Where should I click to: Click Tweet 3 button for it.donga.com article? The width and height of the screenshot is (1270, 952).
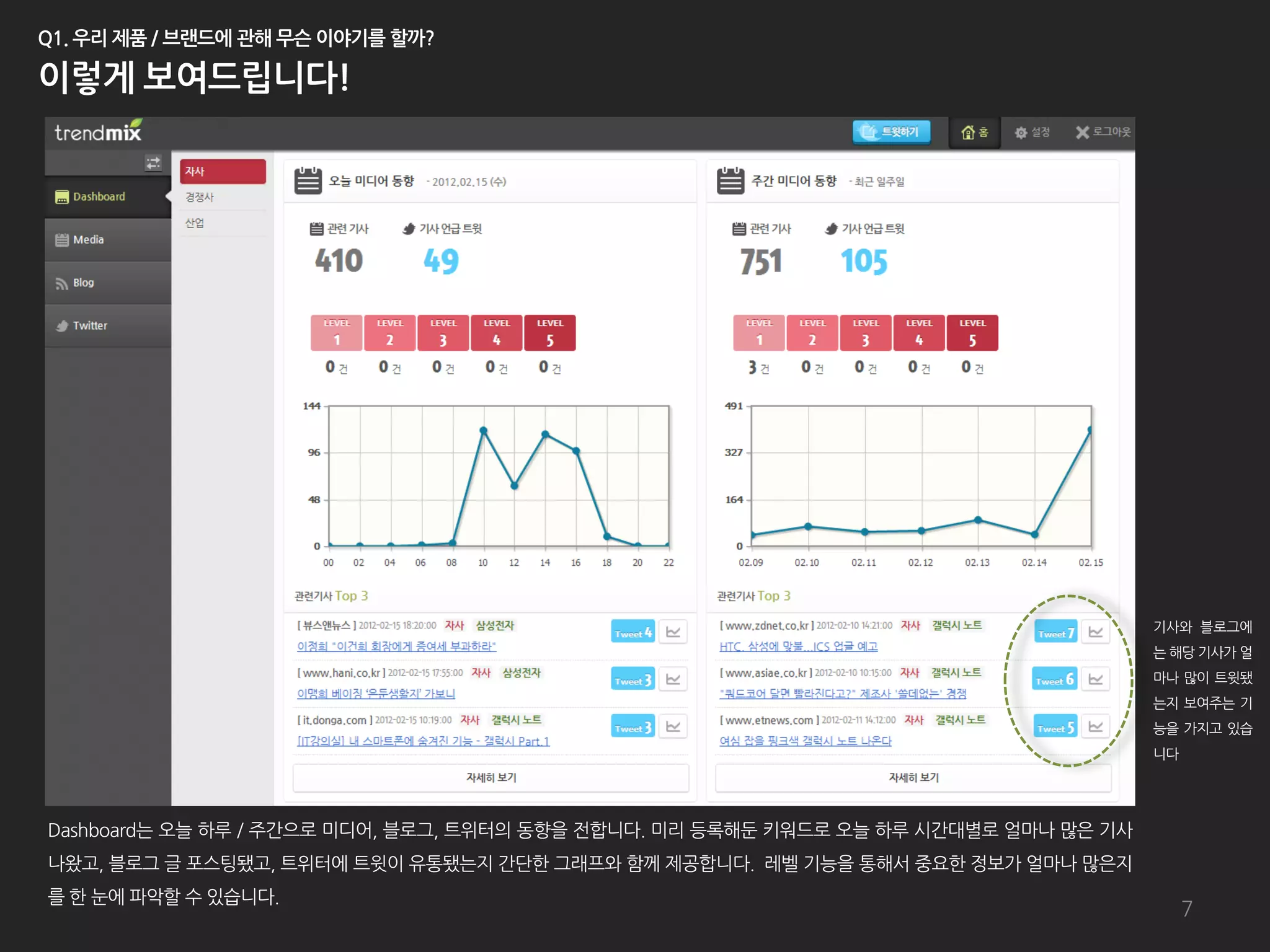tap(633, 726)
